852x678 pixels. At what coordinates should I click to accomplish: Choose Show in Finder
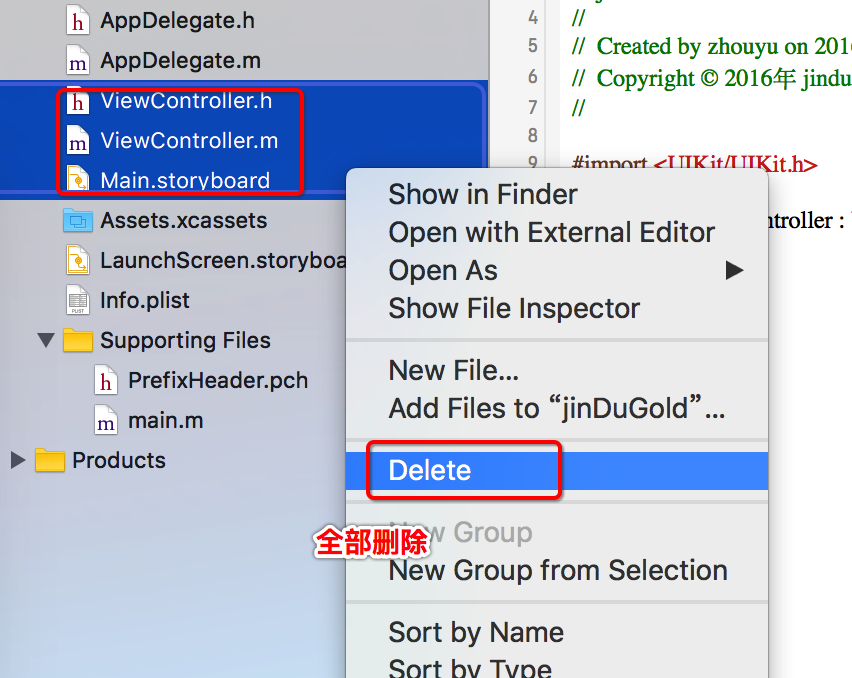pyautogui.click(x=483, y=194)
